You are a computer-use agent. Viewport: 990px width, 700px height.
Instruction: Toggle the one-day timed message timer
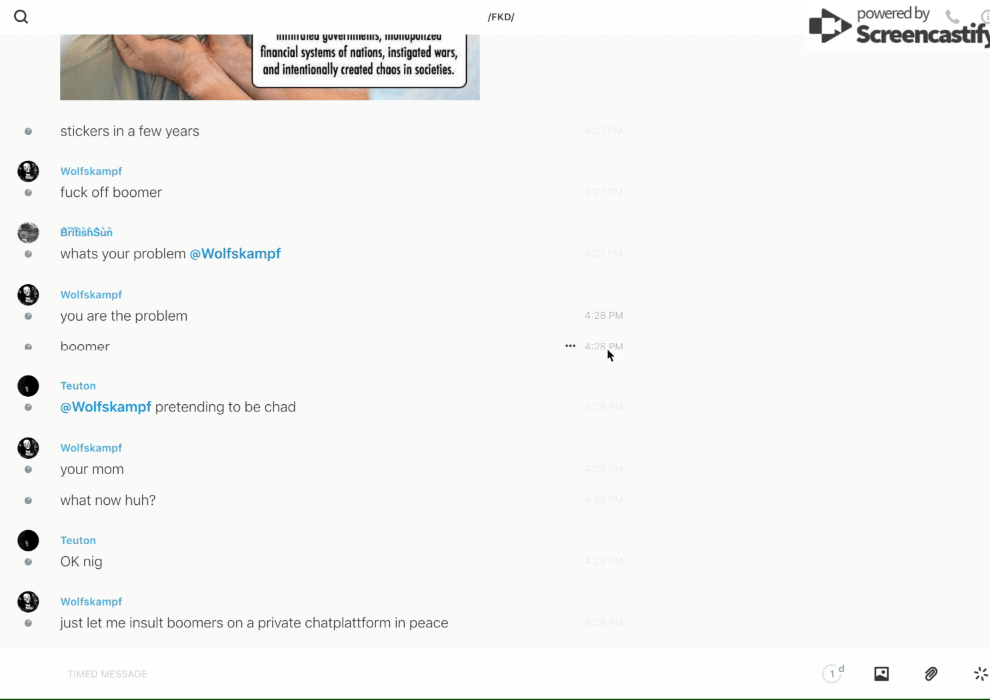point(833,673)
